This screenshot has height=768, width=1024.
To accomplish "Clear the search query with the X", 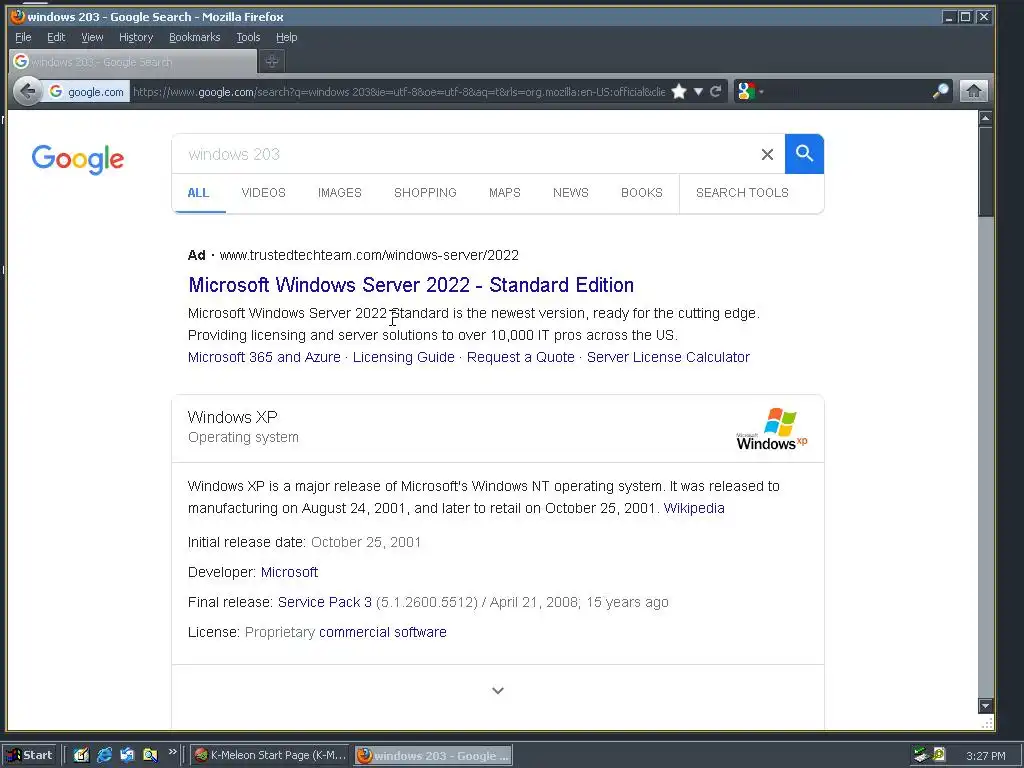I will [767, 154].
